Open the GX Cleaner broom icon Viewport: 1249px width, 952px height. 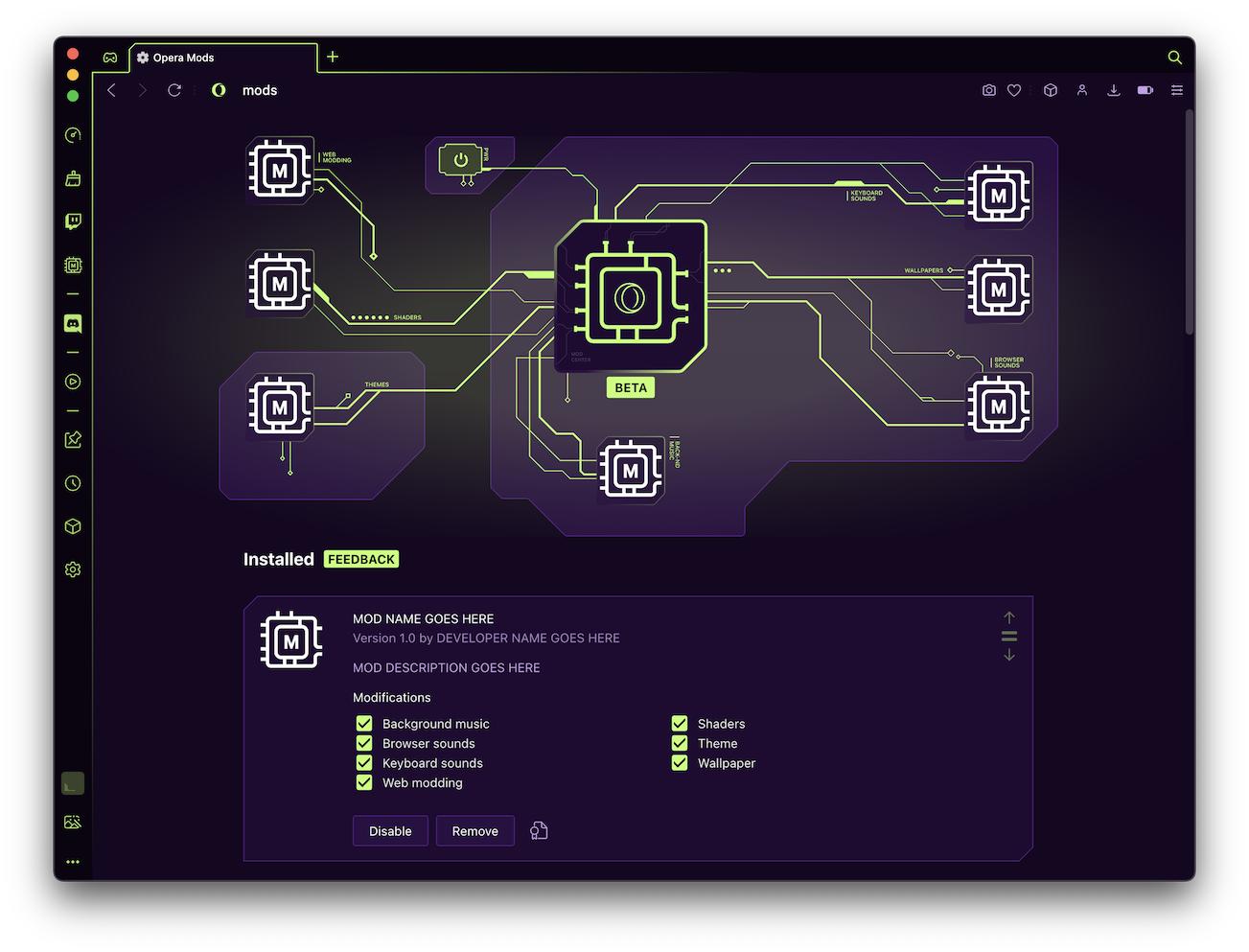[x=73, y=178]
